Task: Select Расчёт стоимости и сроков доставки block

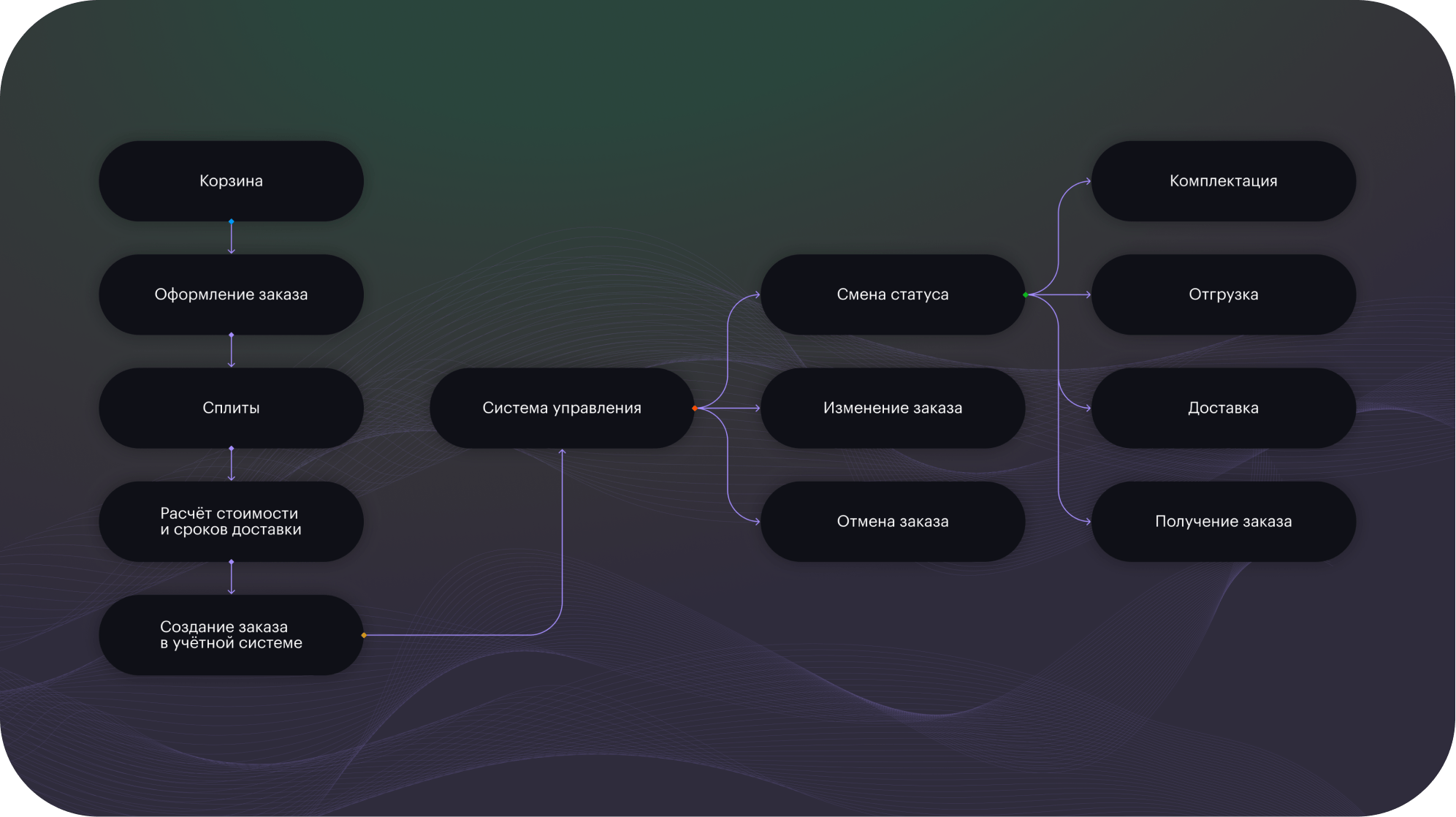Action: [231, 521]
